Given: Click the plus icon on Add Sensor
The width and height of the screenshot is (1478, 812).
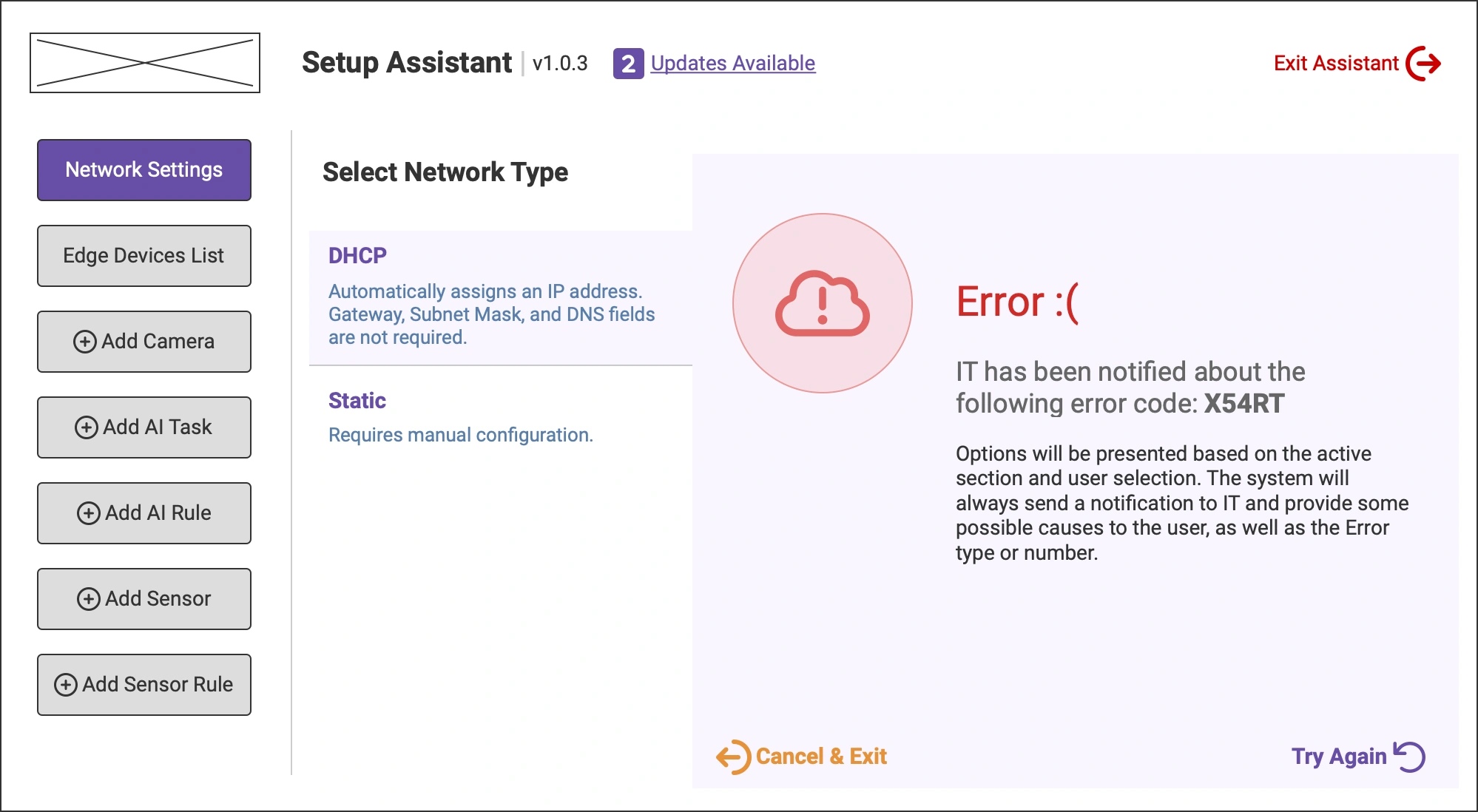Looking at the screenshot, I should [x=89, y=598].
